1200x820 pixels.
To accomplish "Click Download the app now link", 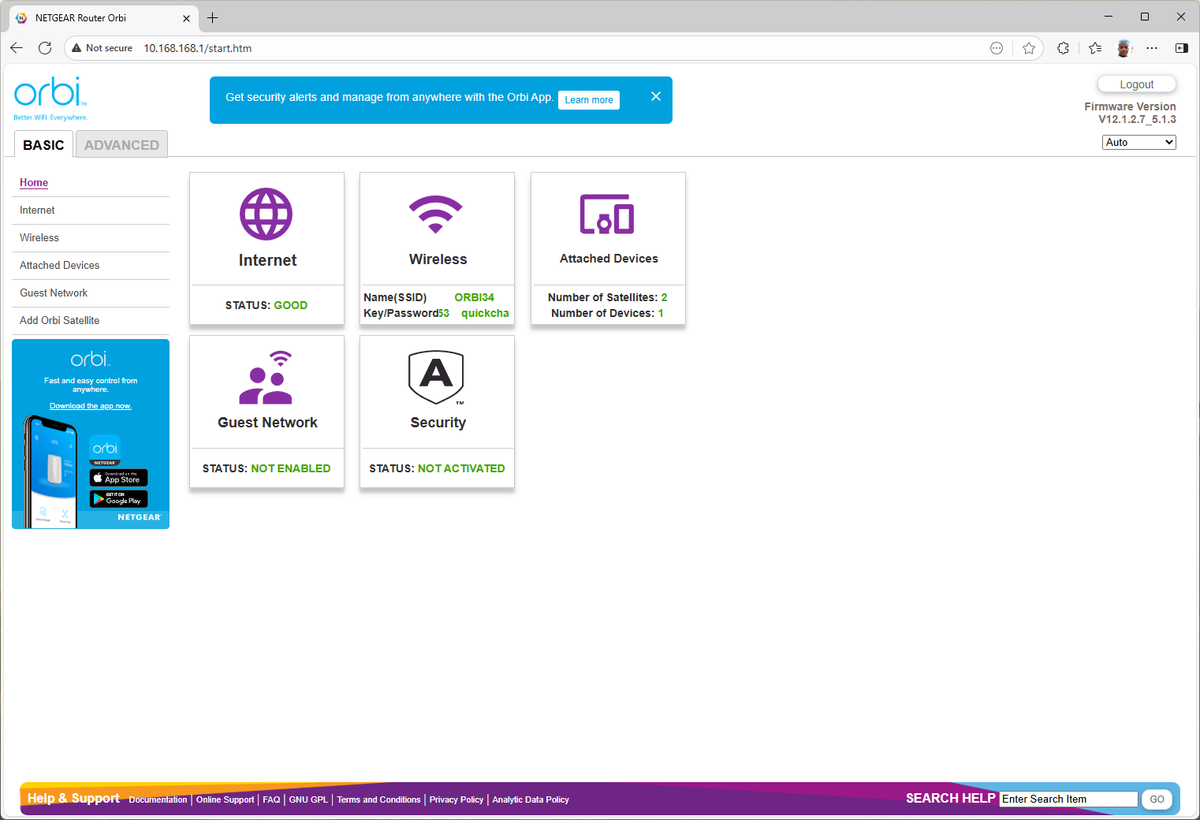I will (x=90, y=406).
